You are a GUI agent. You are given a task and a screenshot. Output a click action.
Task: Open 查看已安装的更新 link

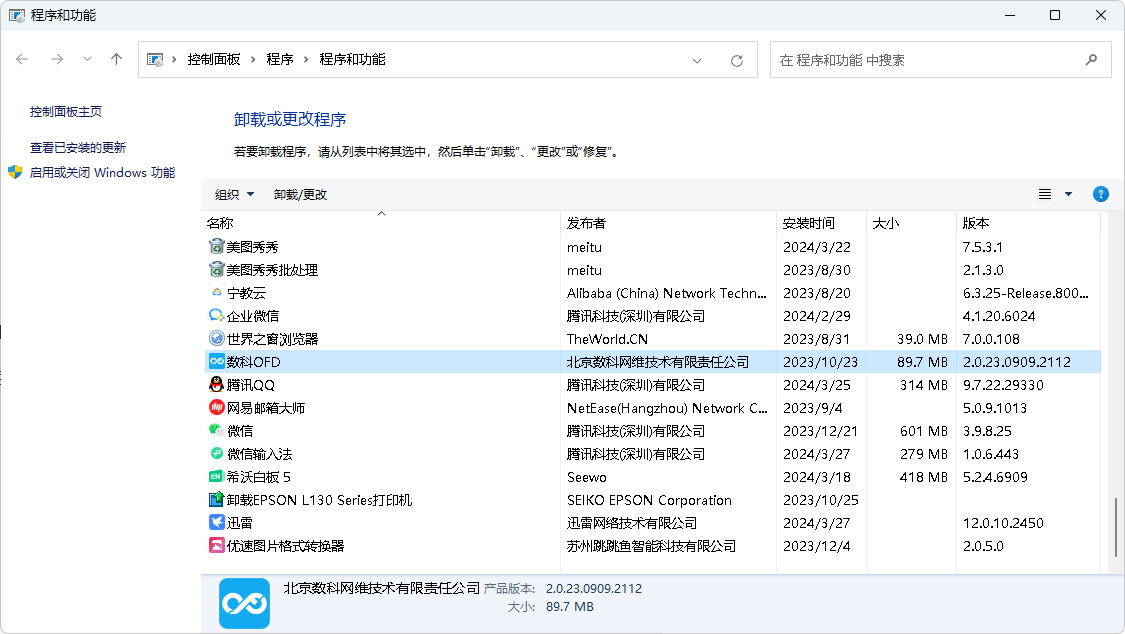tap(77, 147)
